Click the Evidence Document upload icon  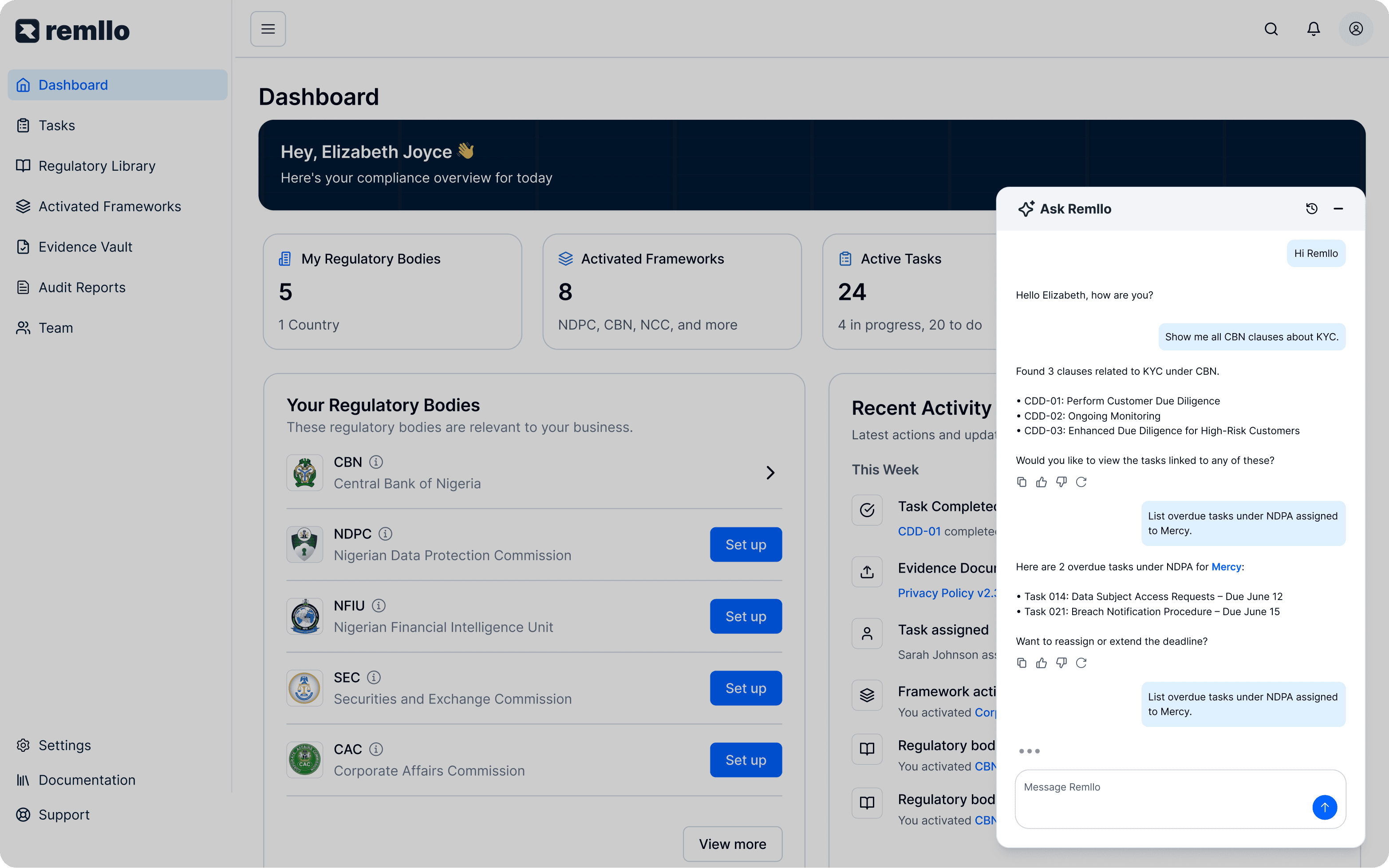pos(867,571)
